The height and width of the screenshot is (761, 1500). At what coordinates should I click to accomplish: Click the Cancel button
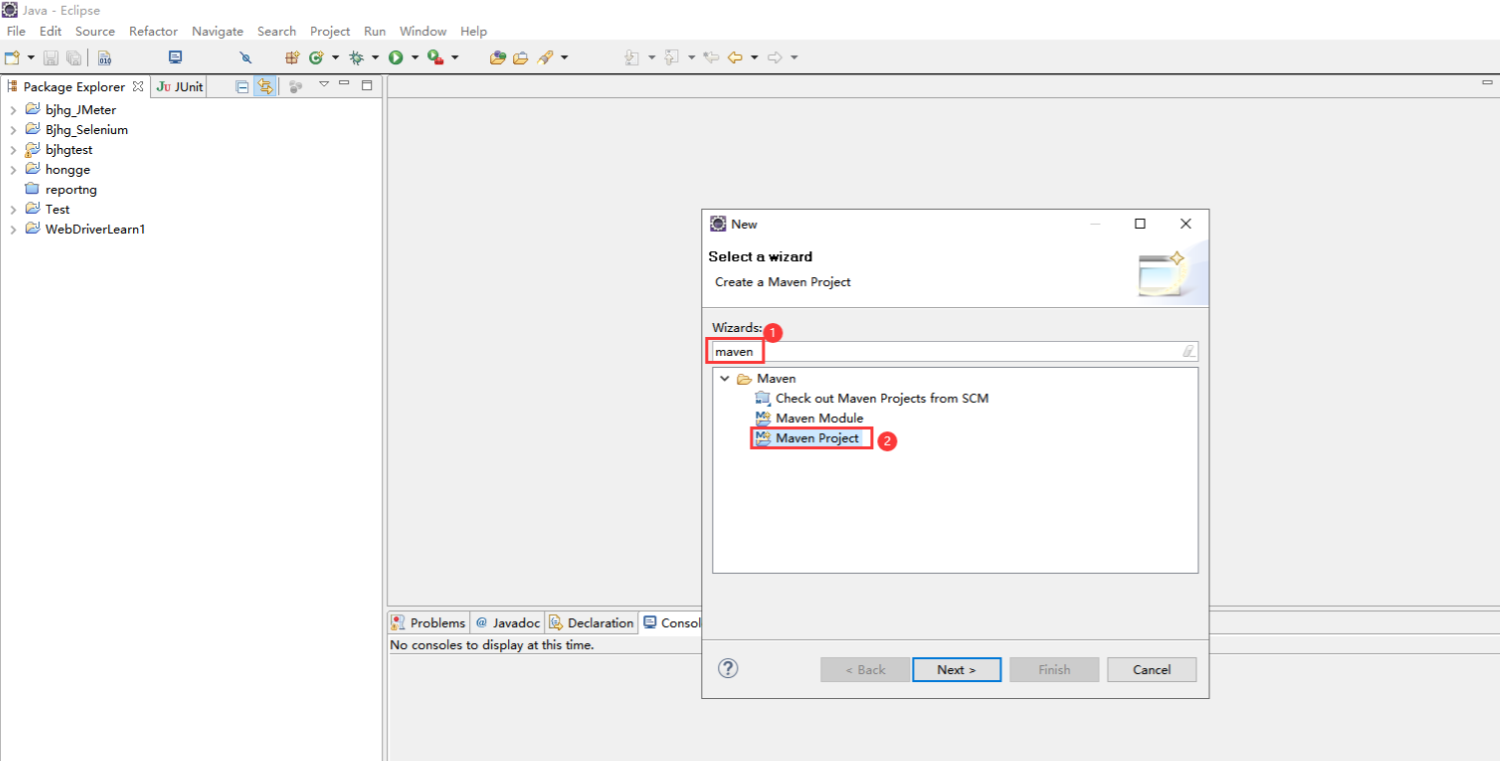click(x=1152, y=670)
